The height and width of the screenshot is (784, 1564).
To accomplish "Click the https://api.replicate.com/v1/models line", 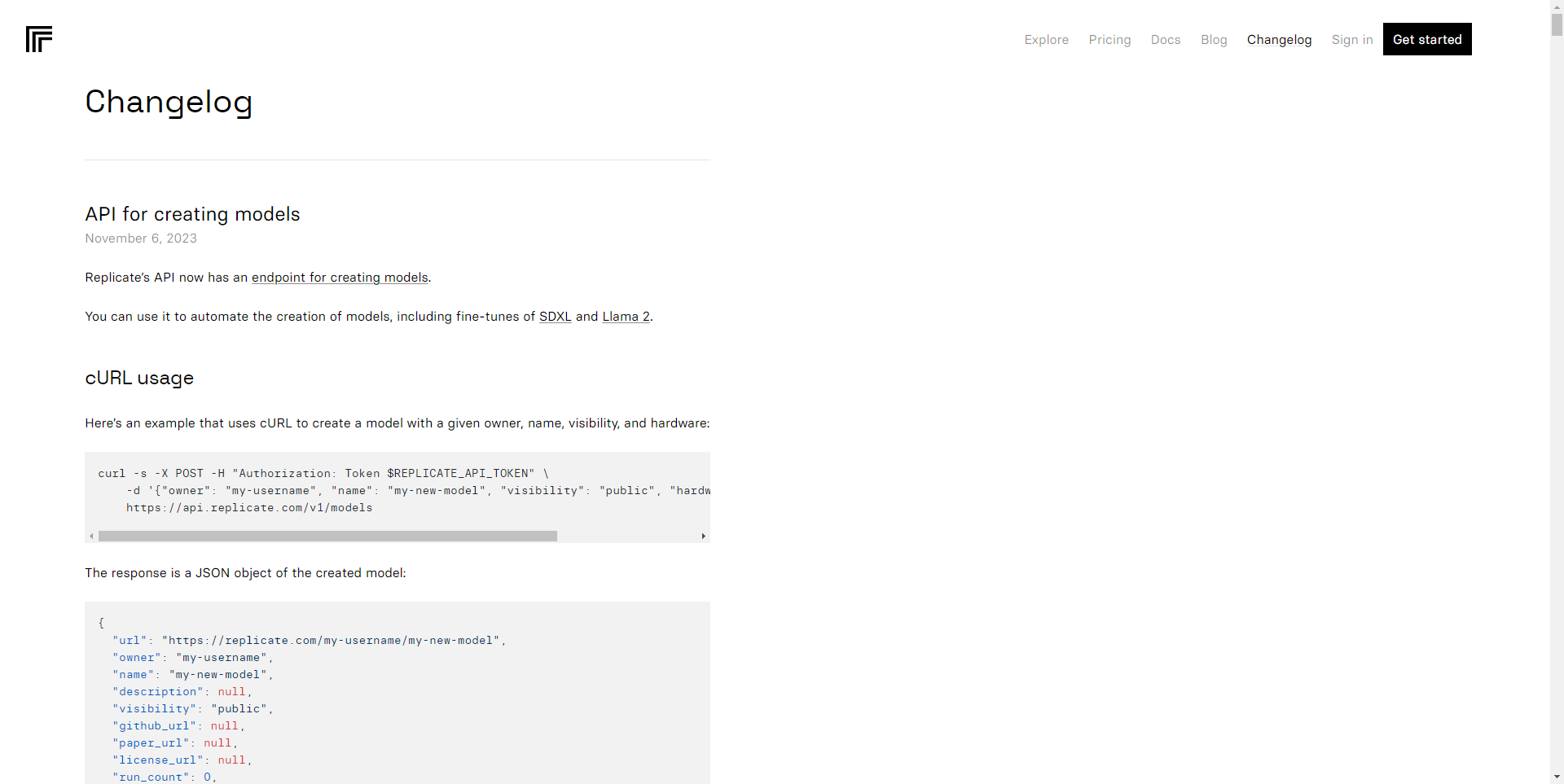I will tap(249, 508).
